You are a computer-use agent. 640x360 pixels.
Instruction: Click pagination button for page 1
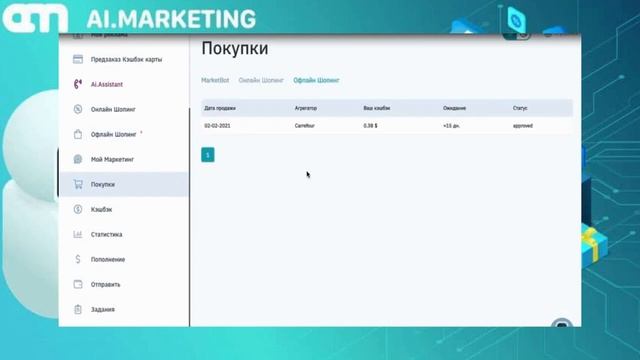(x=208, y=155)
